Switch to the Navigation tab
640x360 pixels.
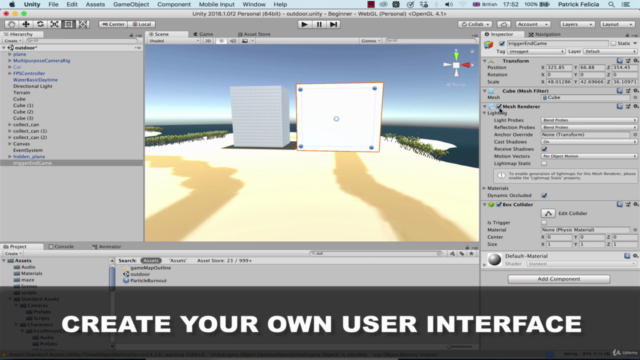tap(544, 34)
